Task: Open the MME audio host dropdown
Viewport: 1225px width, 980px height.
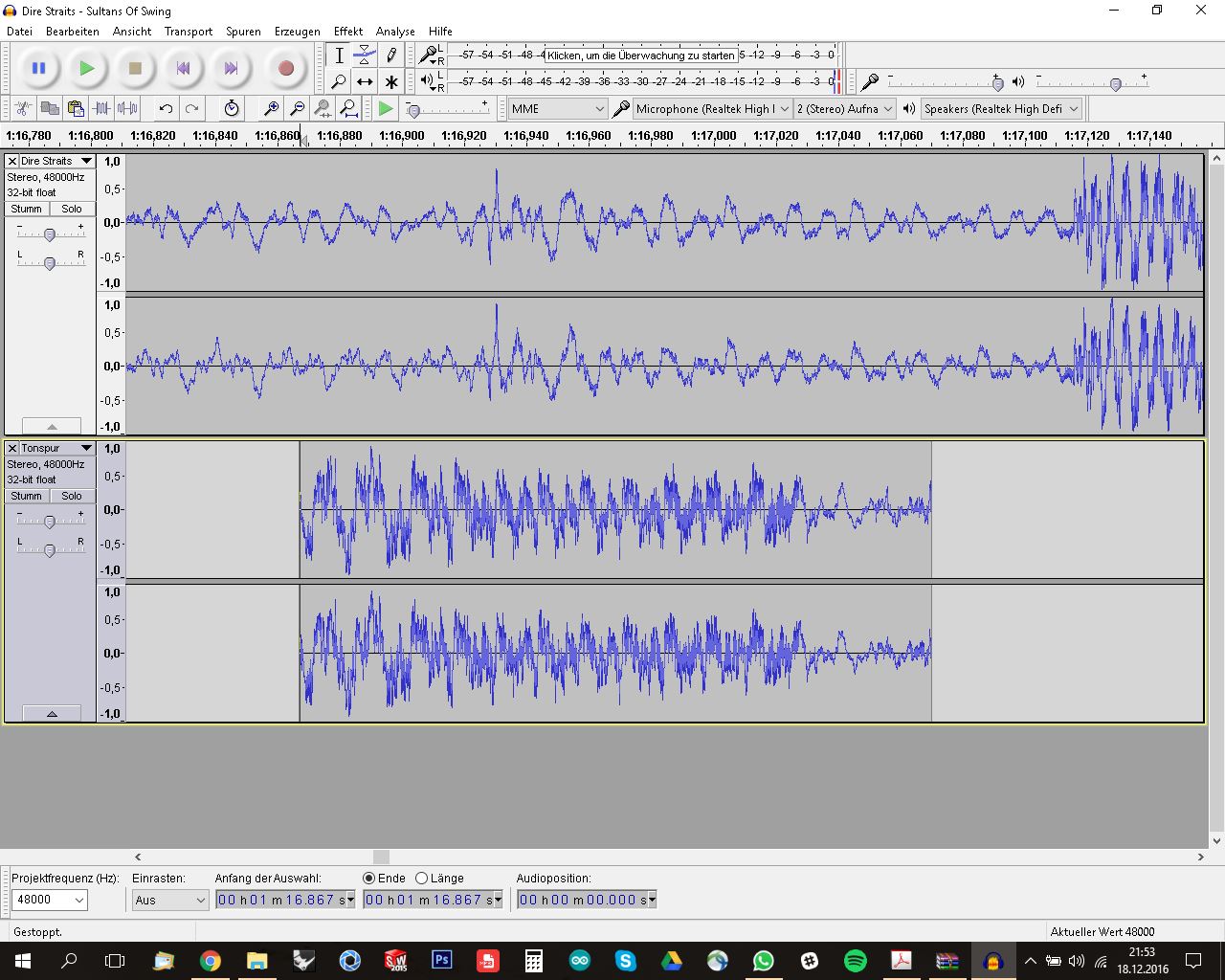Action: click(557, 108)
